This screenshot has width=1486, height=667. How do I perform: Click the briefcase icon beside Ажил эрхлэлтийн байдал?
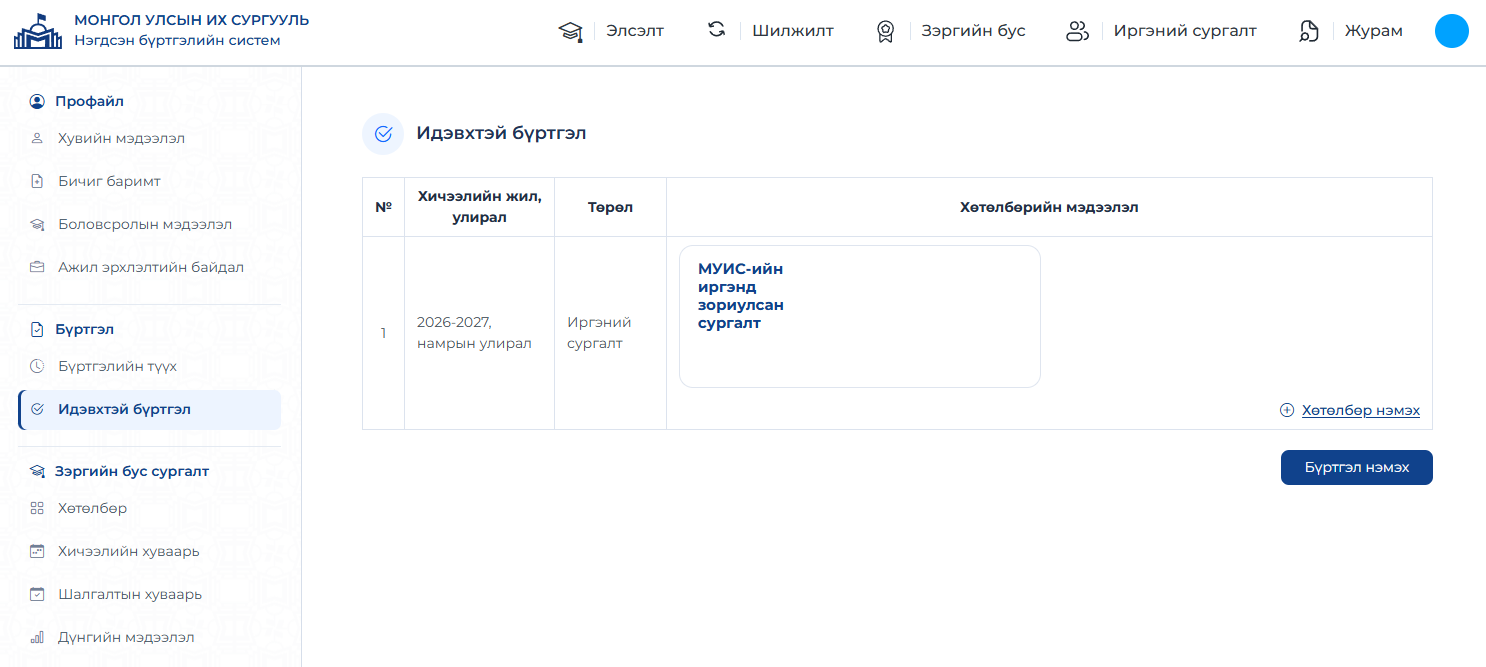37,268
